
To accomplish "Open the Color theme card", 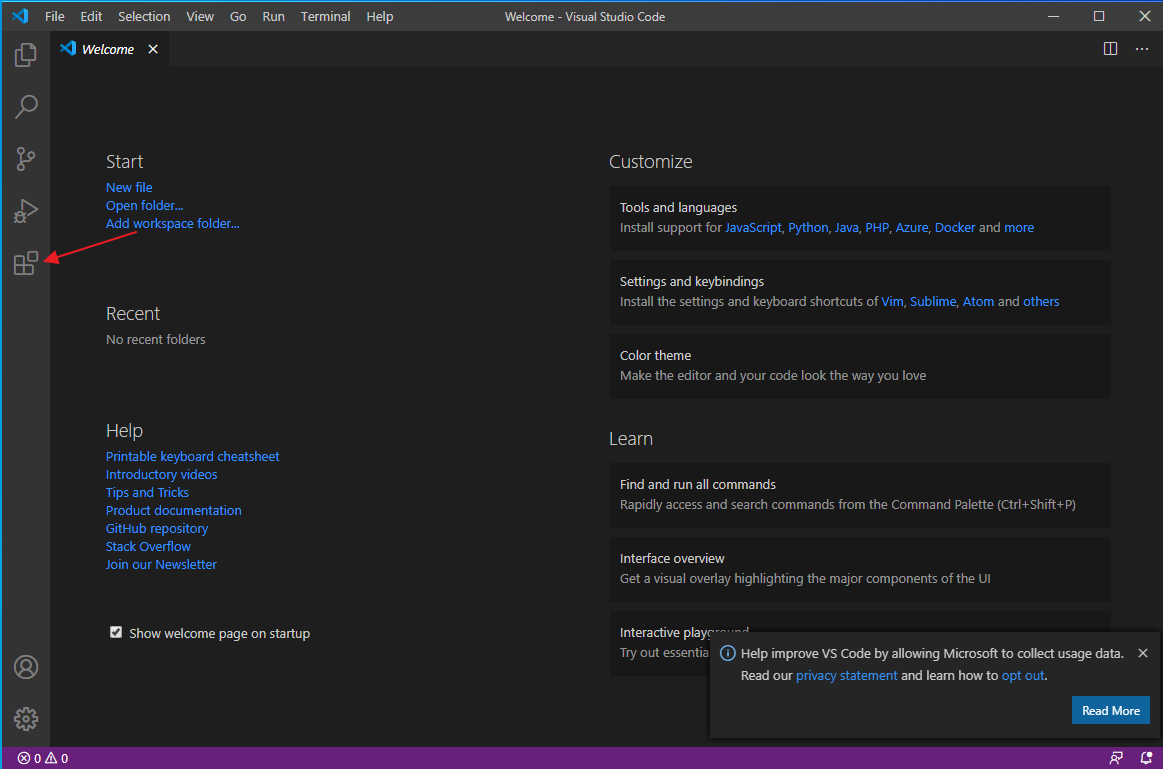I will pyautogui.click(x=860, y=366).
